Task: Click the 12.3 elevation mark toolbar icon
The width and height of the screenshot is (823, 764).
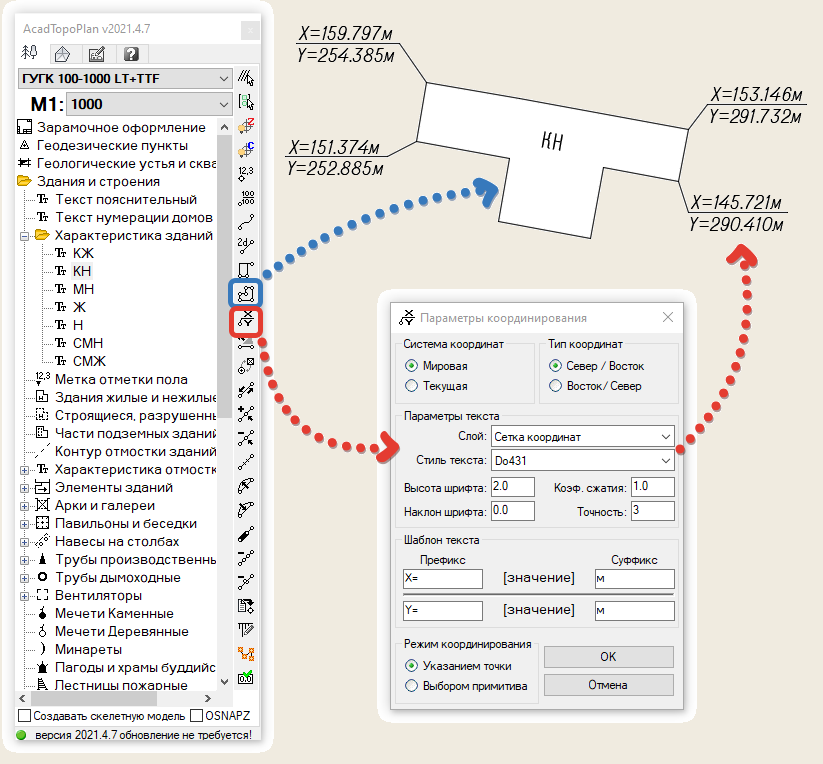Action: pos(246,173)
